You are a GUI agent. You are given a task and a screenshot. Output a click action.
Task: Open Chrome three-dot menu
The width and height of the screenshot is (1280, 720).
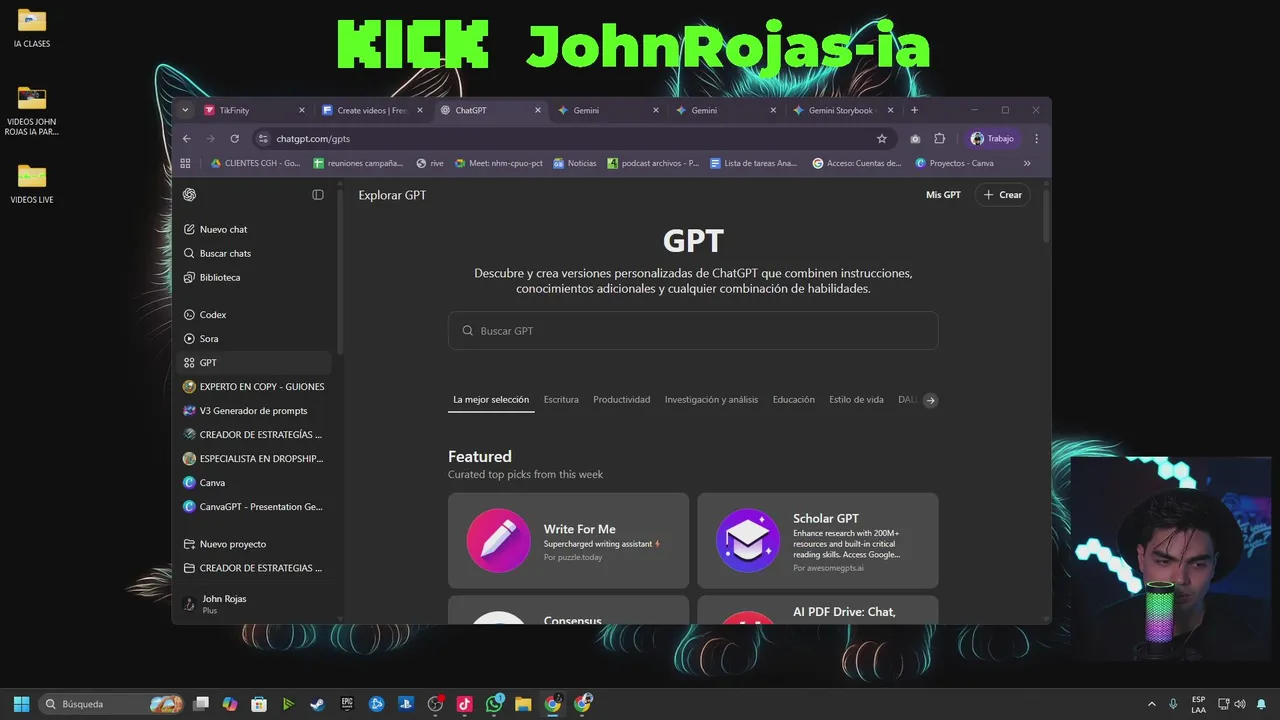tap(1036, 139)
